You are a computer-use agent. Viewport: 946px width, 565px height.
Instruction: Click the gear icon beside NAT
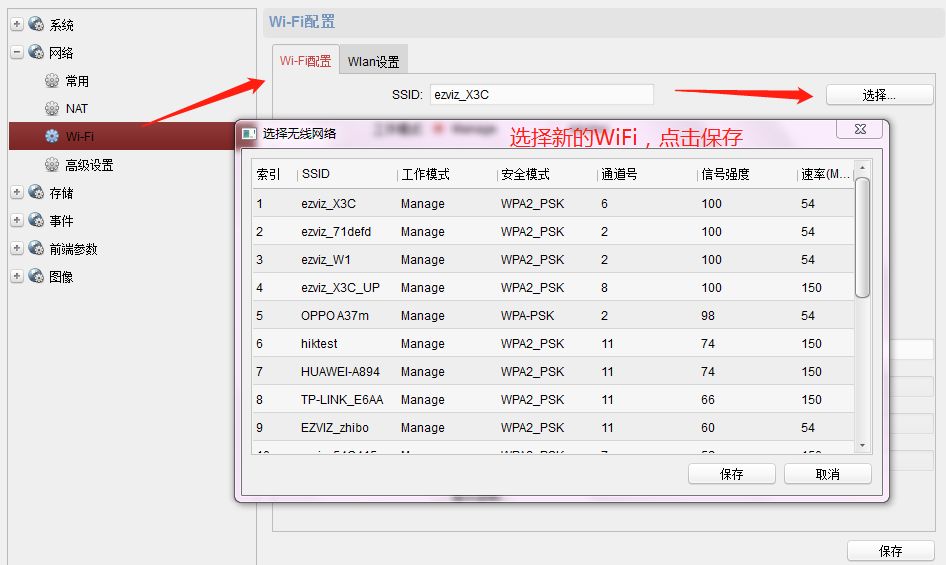coord(52,108)
